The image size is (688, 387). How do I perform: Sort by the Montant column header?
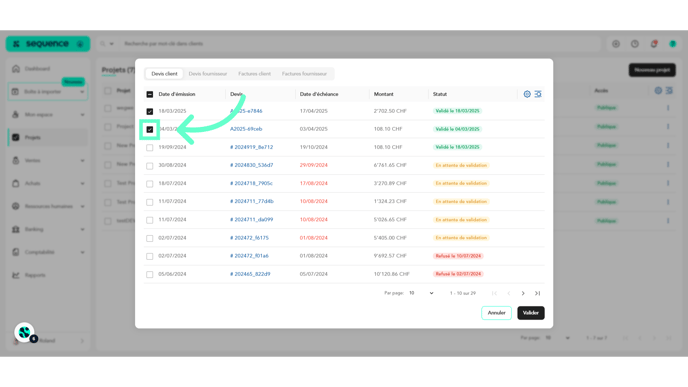click(383, 94)
